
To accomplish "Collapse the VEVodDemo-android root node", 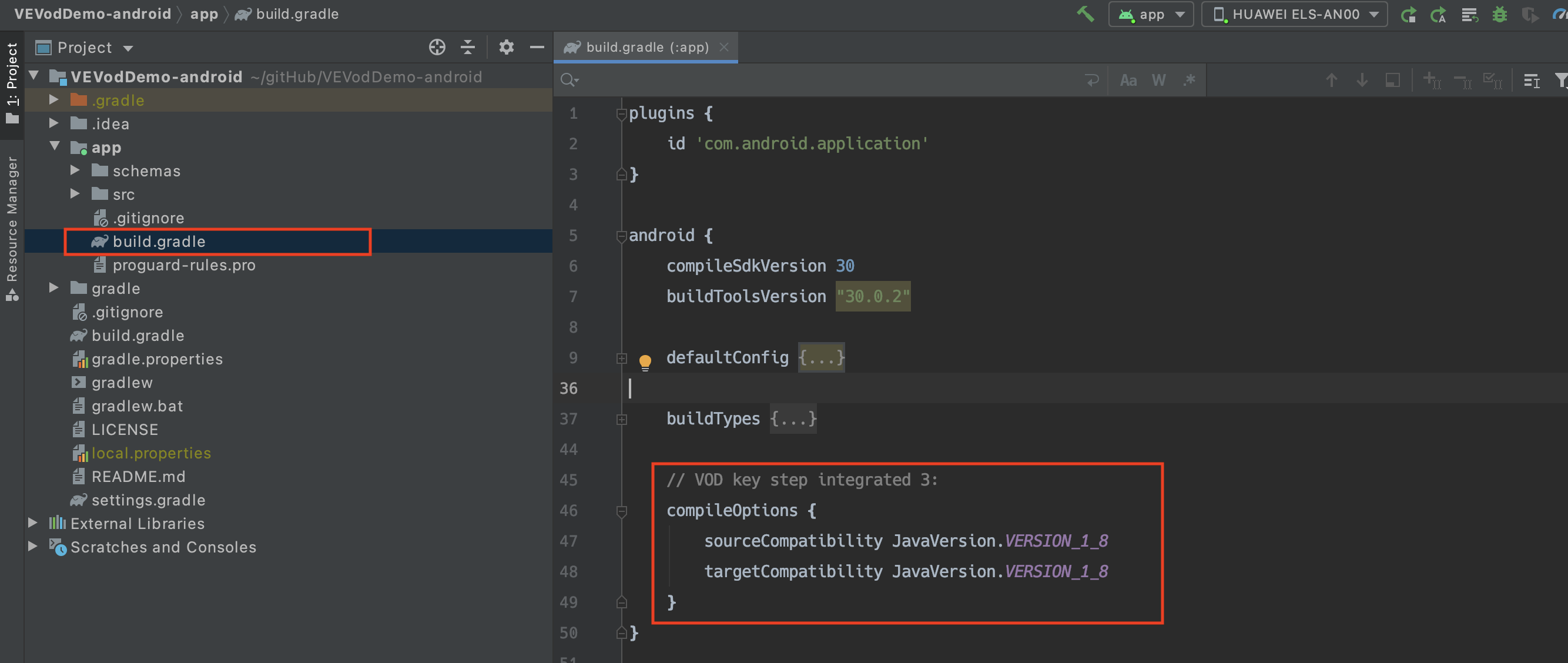I will pos(34,76).
